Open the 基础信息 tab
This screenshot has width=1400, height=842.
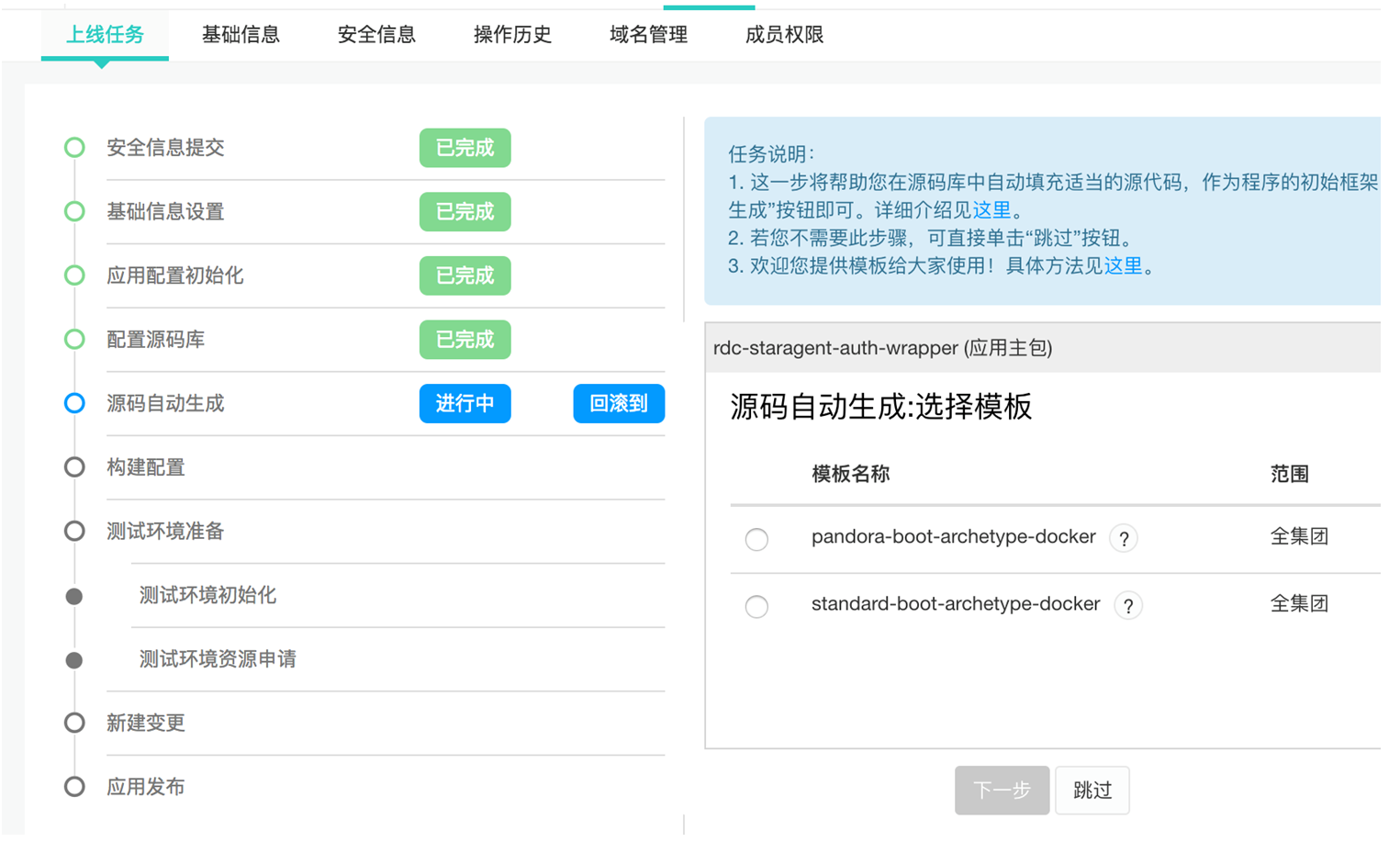[241, 35]
